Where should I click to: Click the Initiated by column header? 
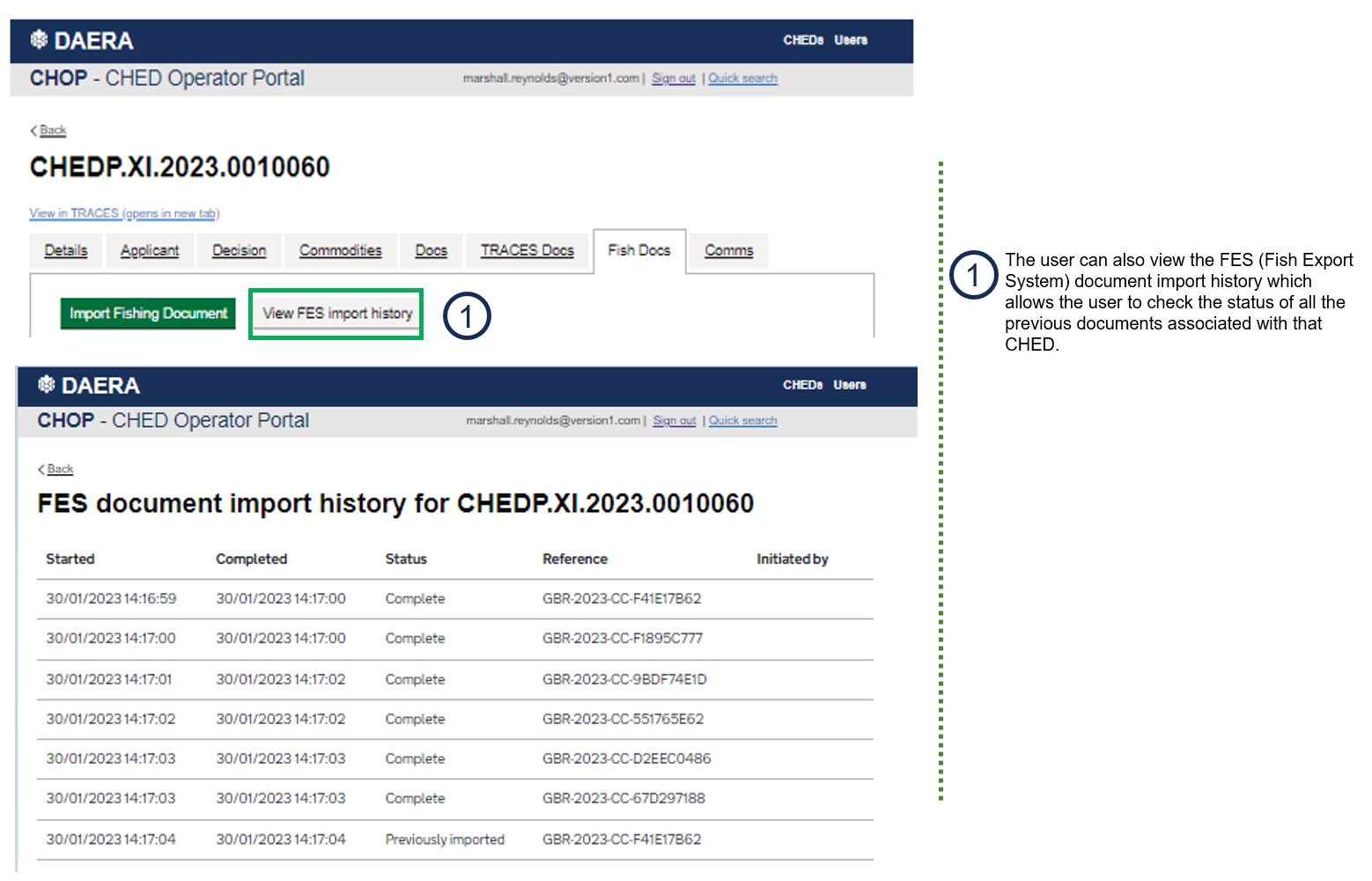[793, 559]
